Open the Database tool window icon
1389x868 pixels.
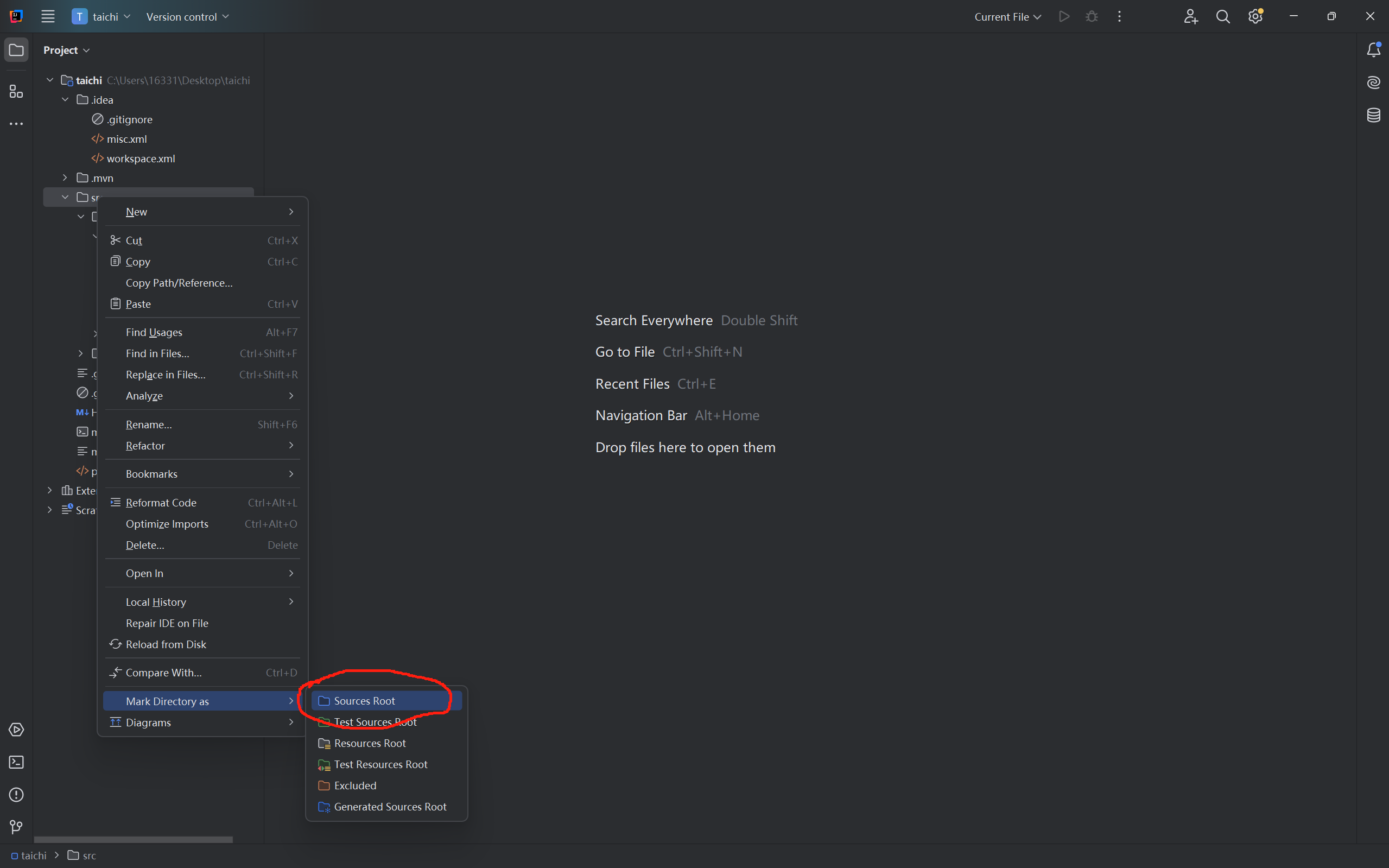(1373, 116)
